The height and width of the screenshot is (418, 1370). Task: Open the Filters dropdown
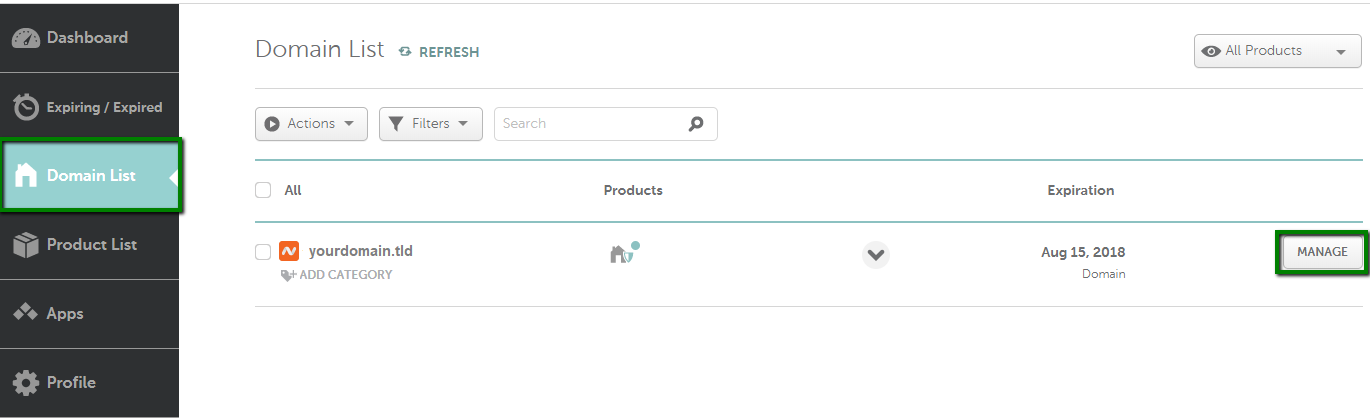coord(431,124)
